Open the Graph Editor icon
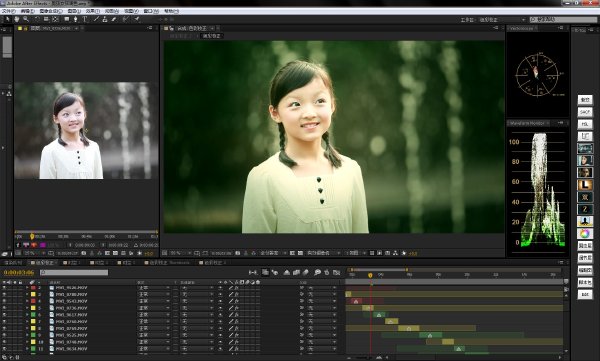Image resolution: width=600 pixels, height=361 pixels. [x=336, y=272]
